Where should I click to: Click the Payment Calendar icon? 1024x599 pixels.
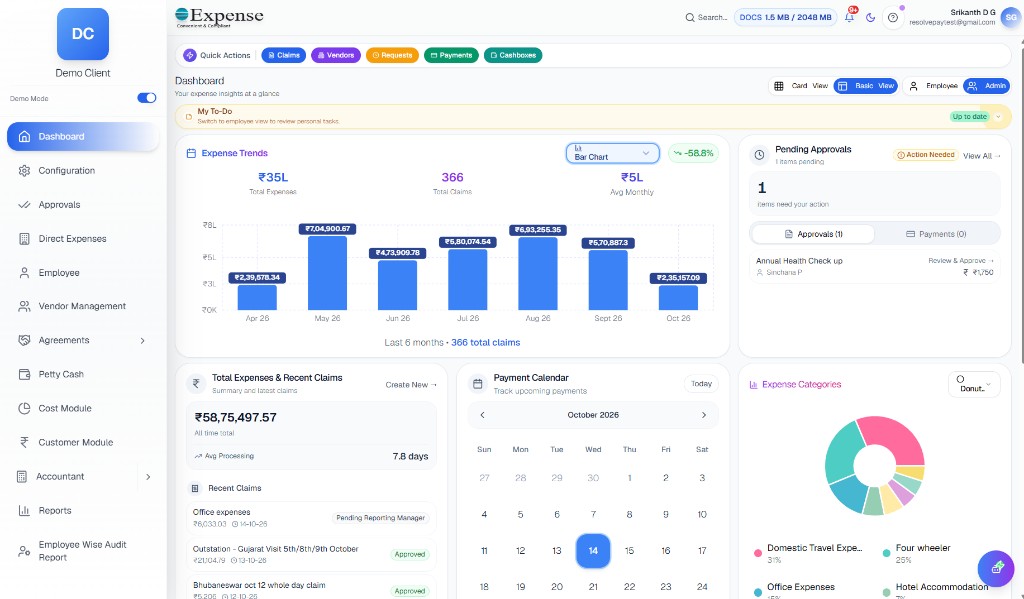[478, 384]
